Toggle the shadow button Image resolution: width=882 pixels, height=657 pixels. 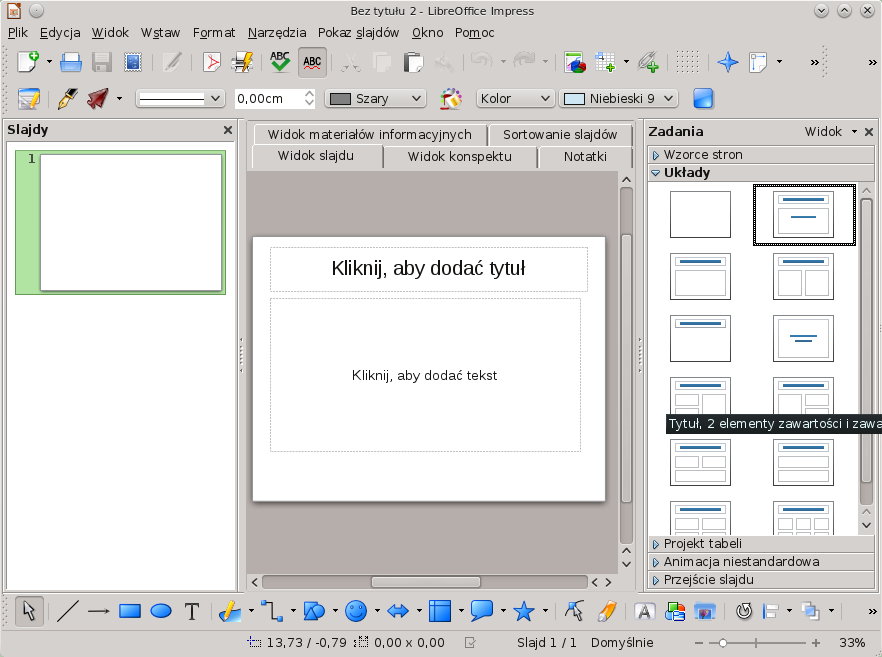click(703, 98)
